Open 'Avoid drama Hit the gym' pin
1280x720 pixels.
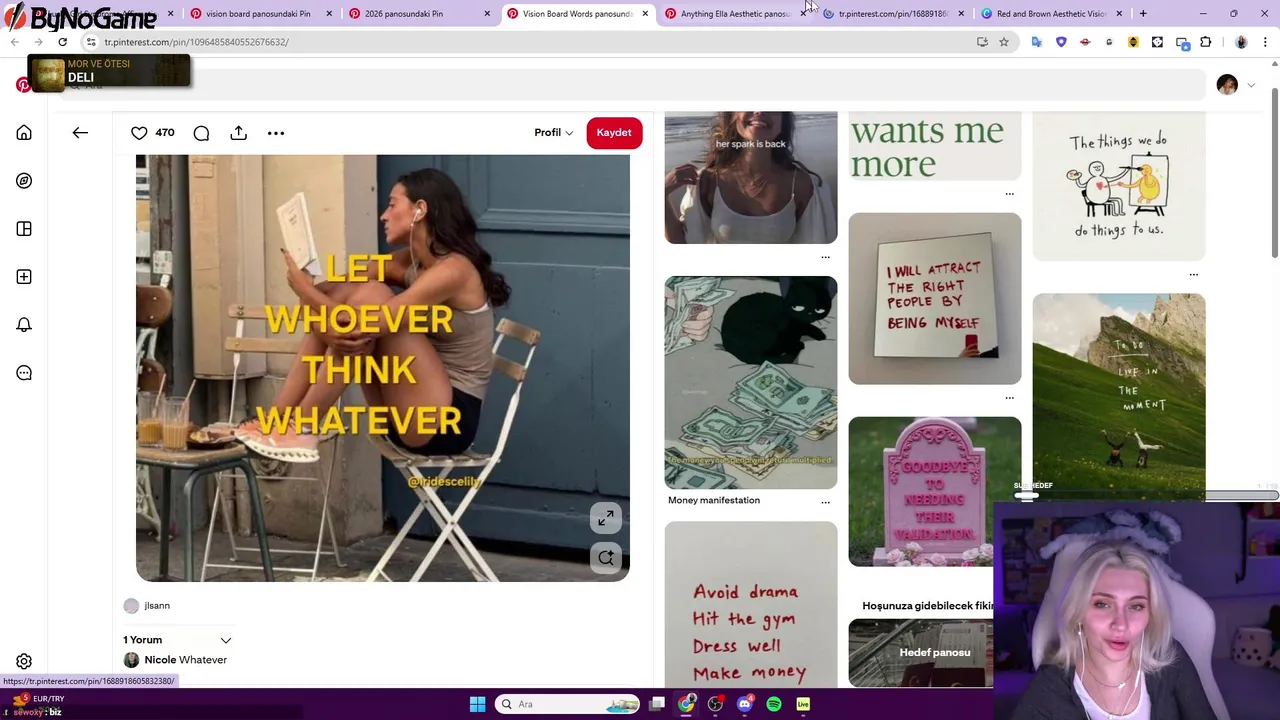coord(751,605)
